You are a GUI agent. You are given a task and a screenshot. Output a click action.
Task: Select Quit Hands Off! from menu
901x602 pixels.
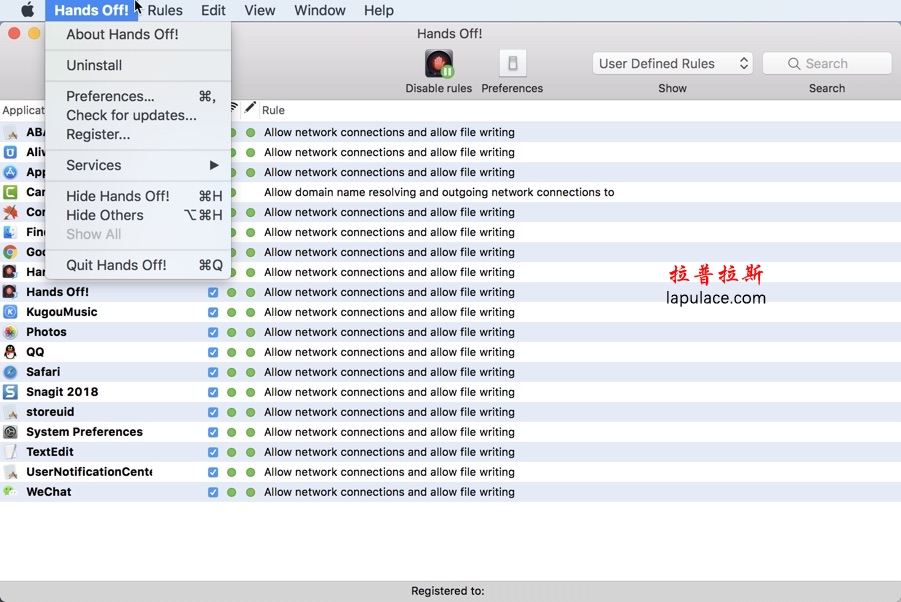(x=116, y=265)
